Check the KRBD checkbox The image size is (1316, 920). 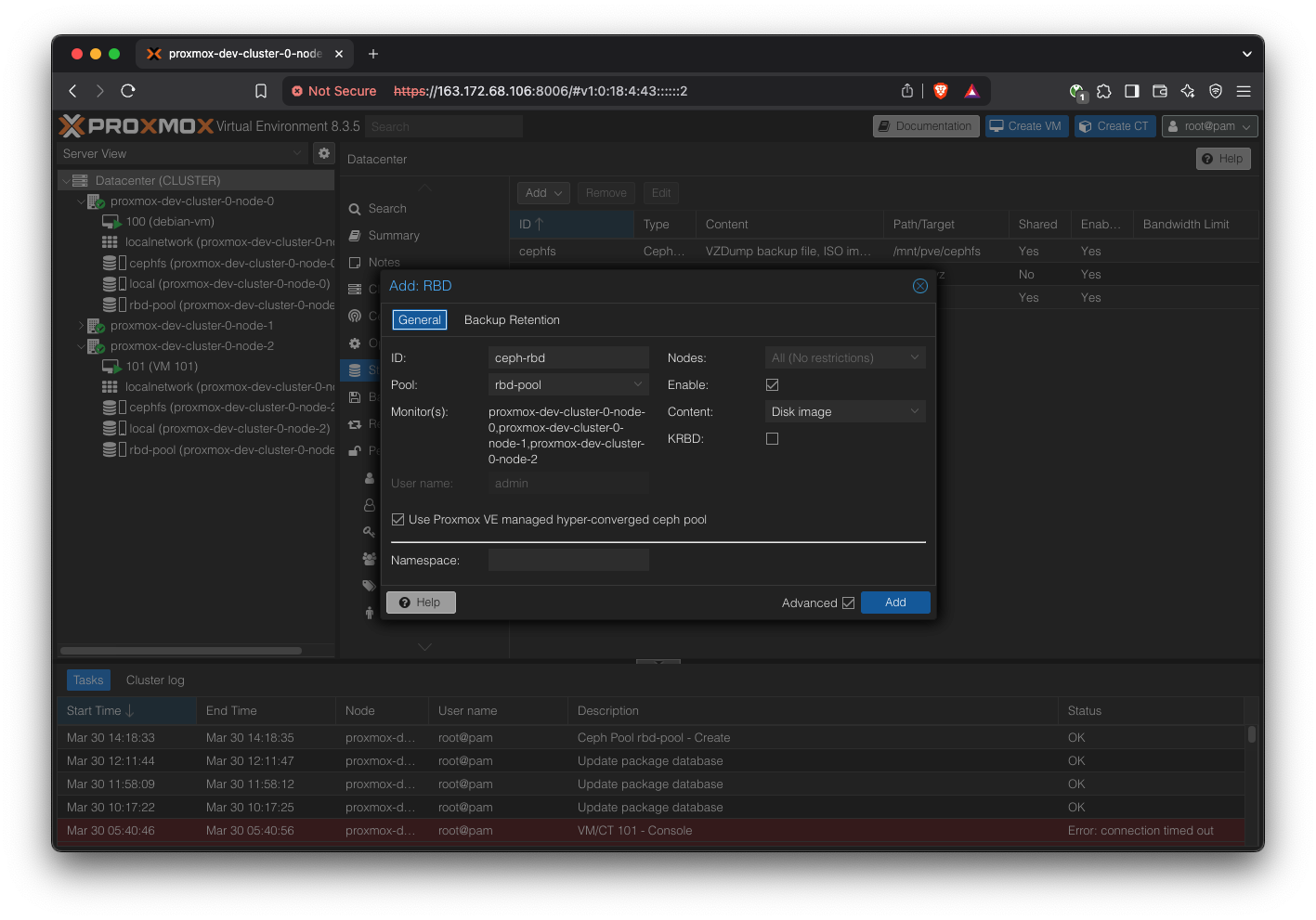(772, 438)
